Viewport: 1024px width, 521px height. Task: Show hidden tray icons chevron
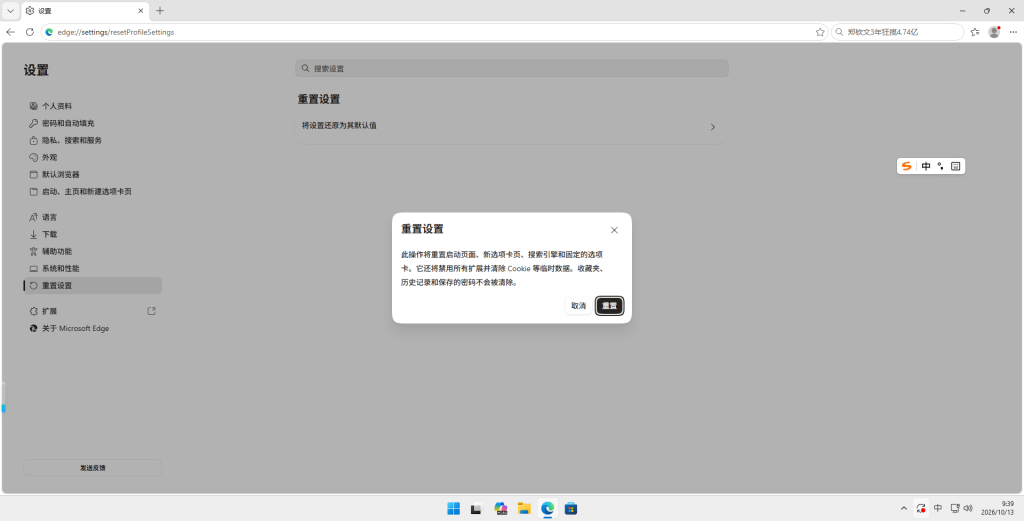pyautogui.click(x=904, y=508)
